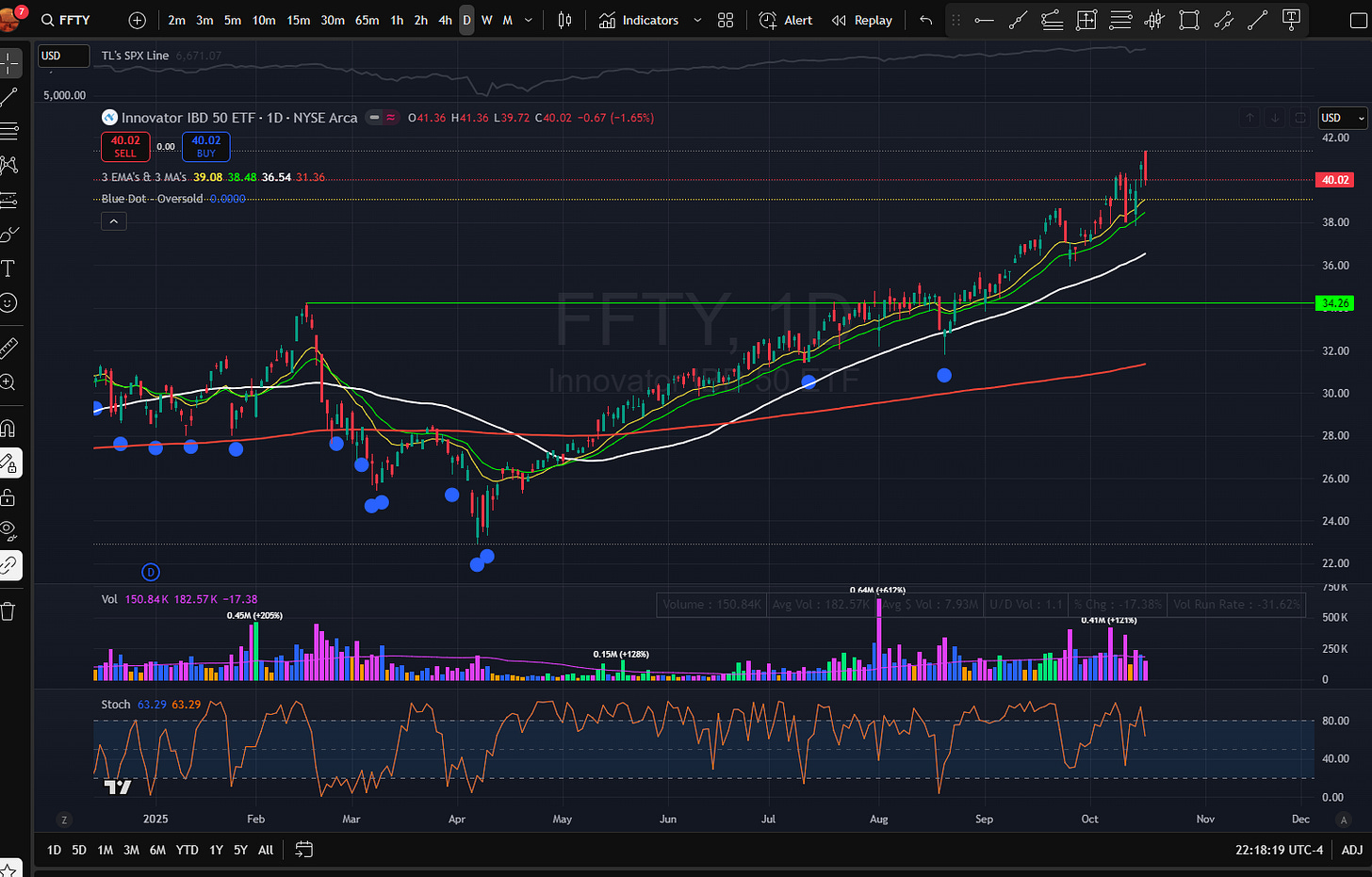Viewport: 1372px width, 877px height.
Task: Click the SELL 40.02 button
Action: [125, 146]
